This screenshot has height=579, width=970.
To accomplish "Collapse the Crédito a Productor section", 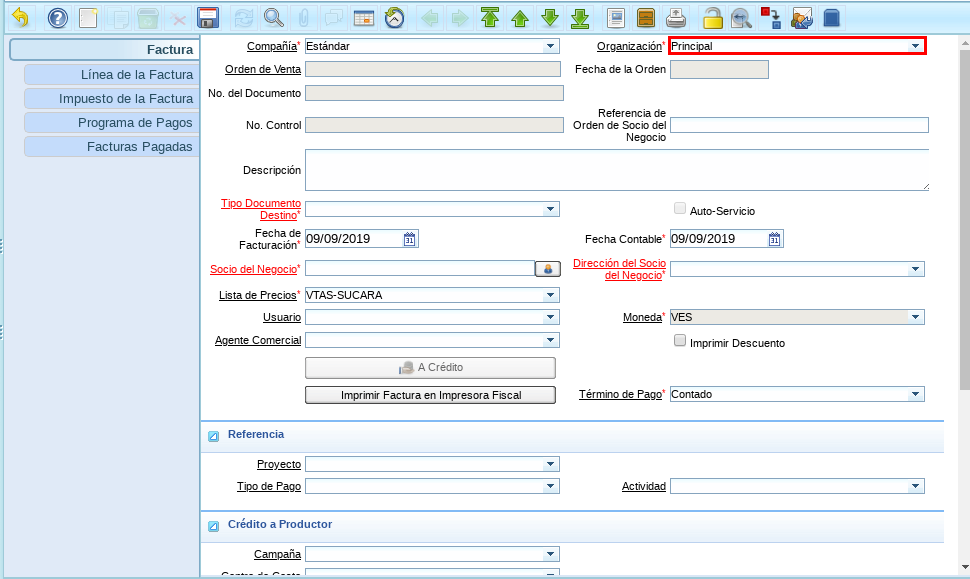I will pyautogui.click(x=213, y=526).
